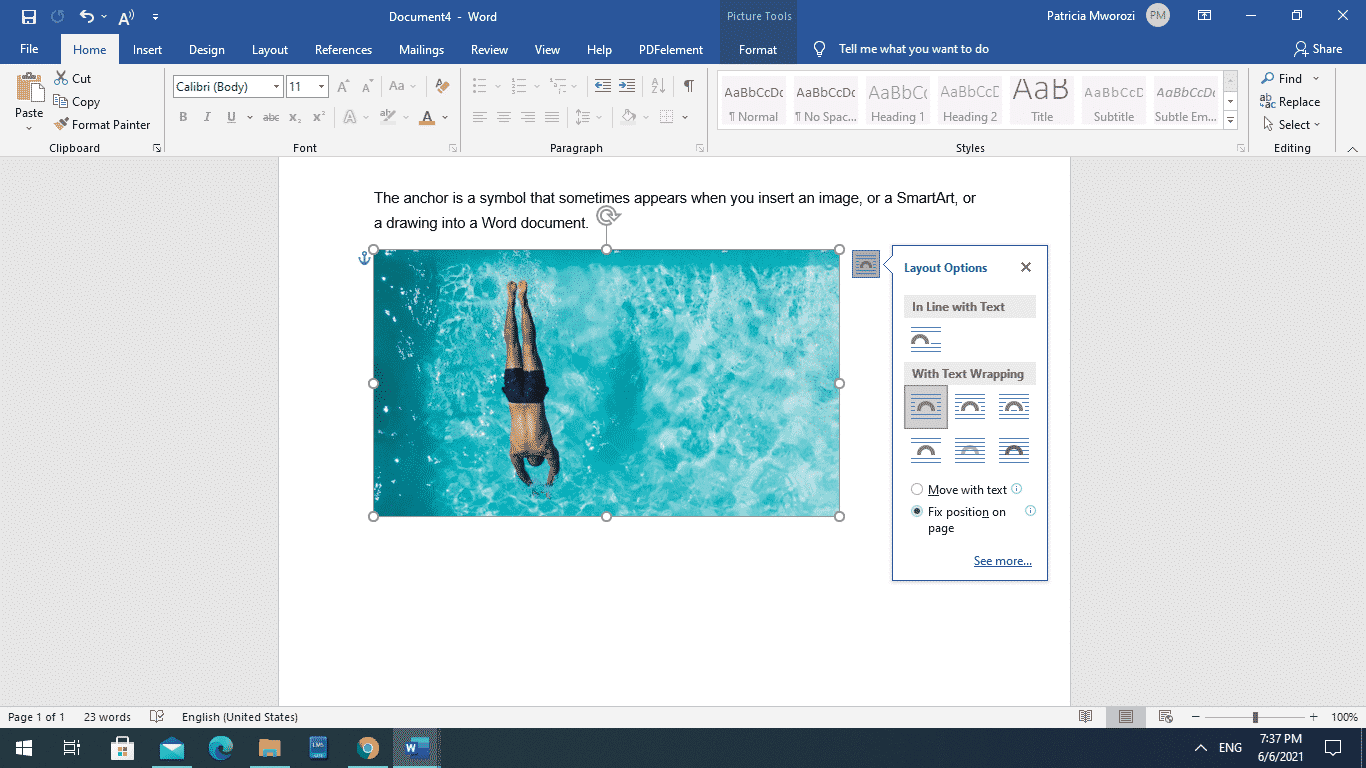This screenshot has width=1366, height=768.
Task: Open the Sort dialog
Action: coord(657,86)
